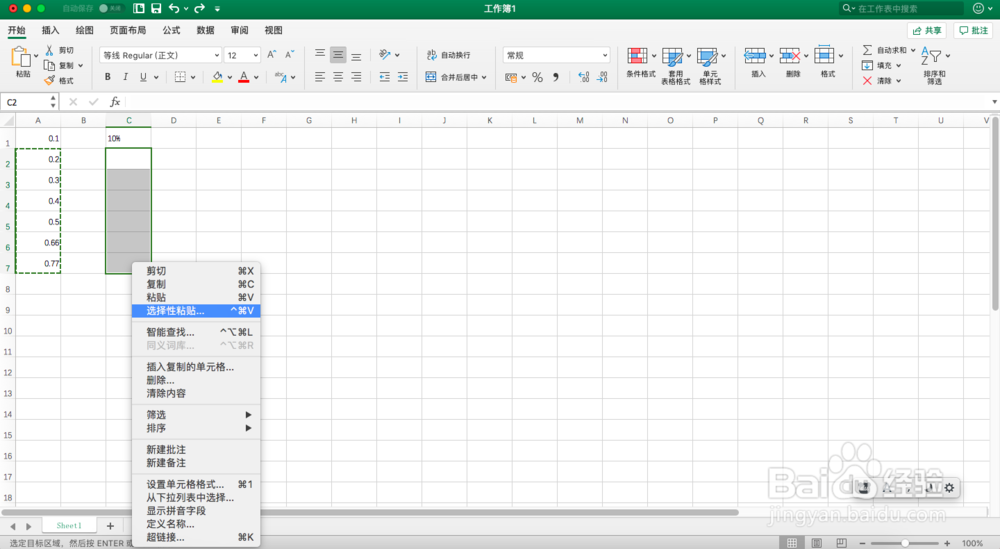The width and height of the screenshot is (1000, 549).
Task: Click the search in worksheet field
Action: 901,8
